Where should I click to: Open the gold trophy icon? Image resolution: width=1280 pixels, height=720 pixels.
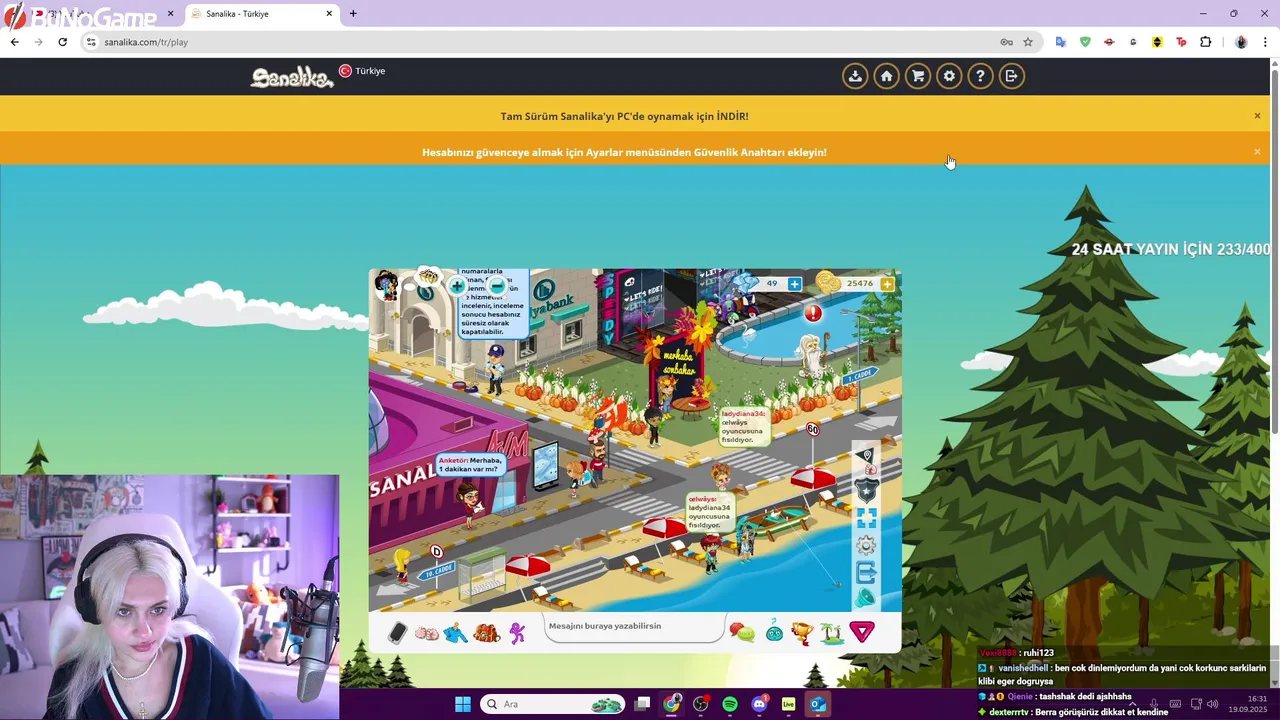click(x=802, y=632)
